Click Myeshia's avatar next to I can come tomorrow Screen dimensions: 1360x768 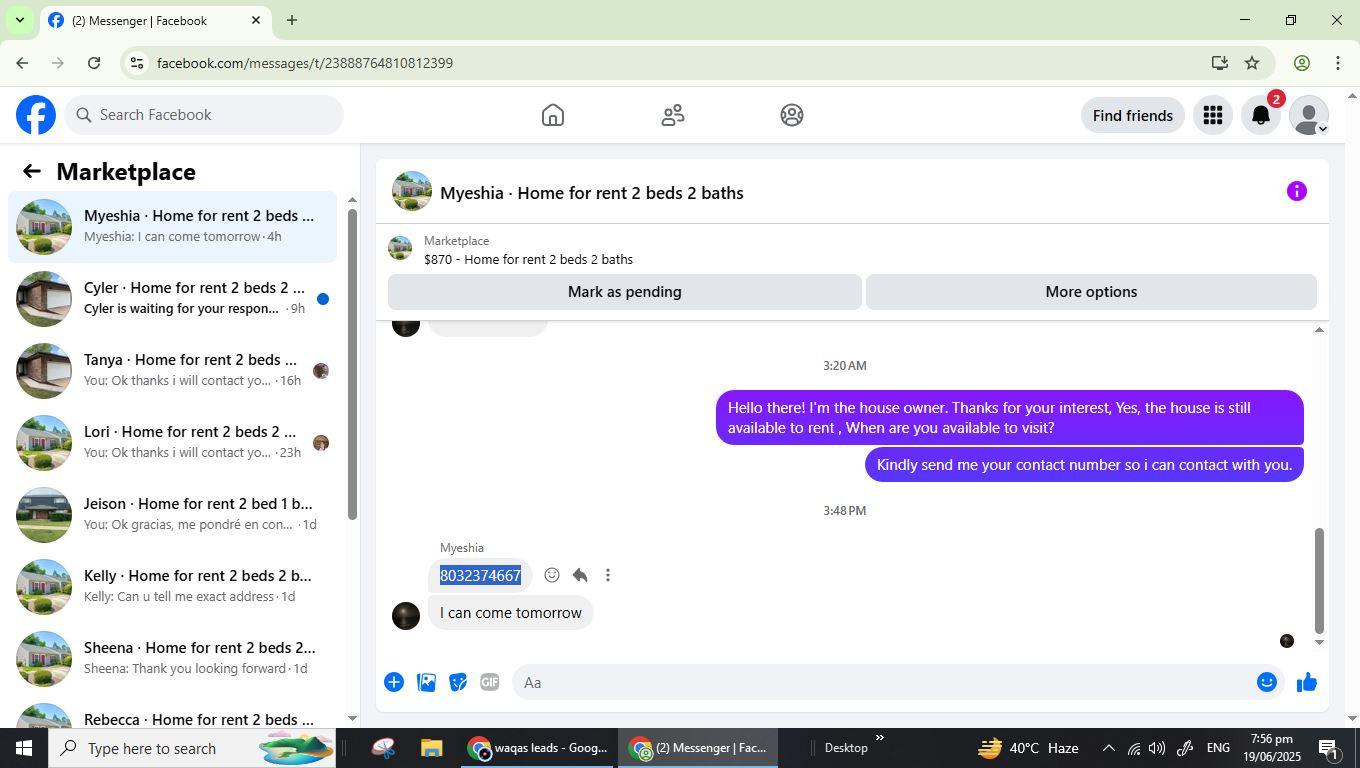(406, 615)
